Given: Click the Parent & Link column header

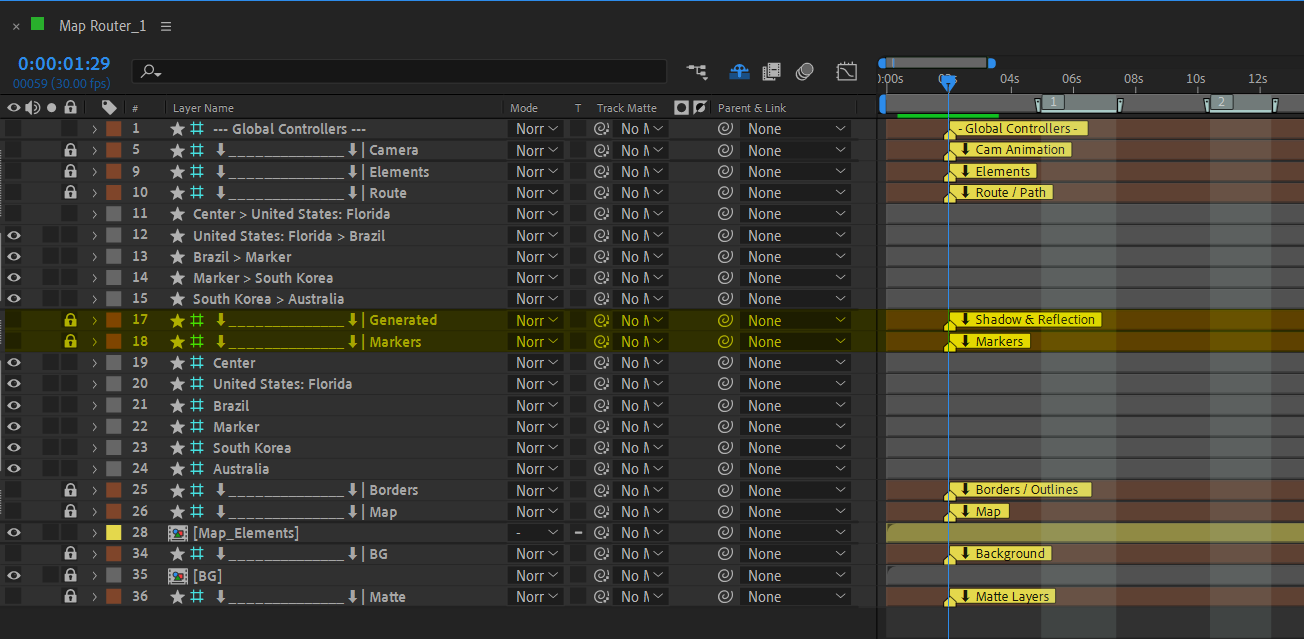Looking at the screenshot, I should (x=752, y=108).
